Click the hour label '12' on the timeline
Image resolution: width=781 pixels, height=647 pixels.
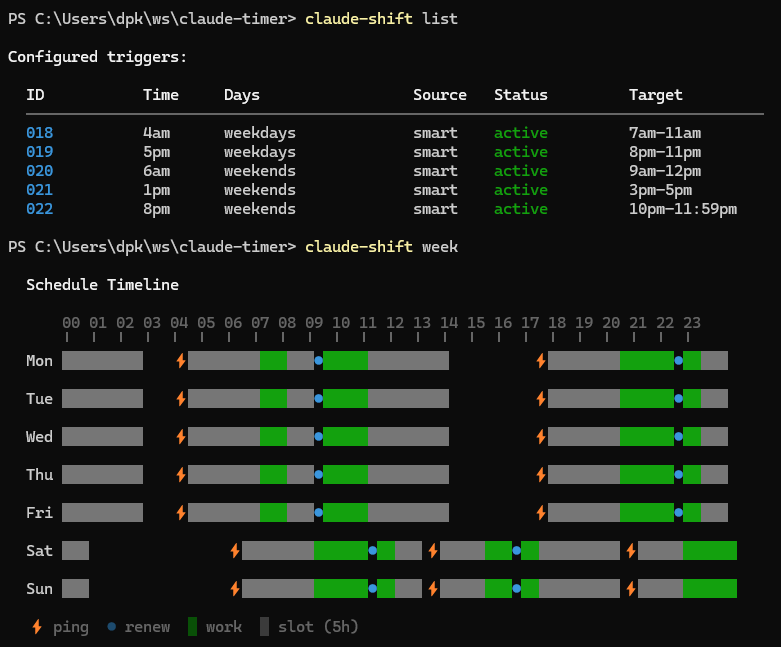(x=395, y=323)
